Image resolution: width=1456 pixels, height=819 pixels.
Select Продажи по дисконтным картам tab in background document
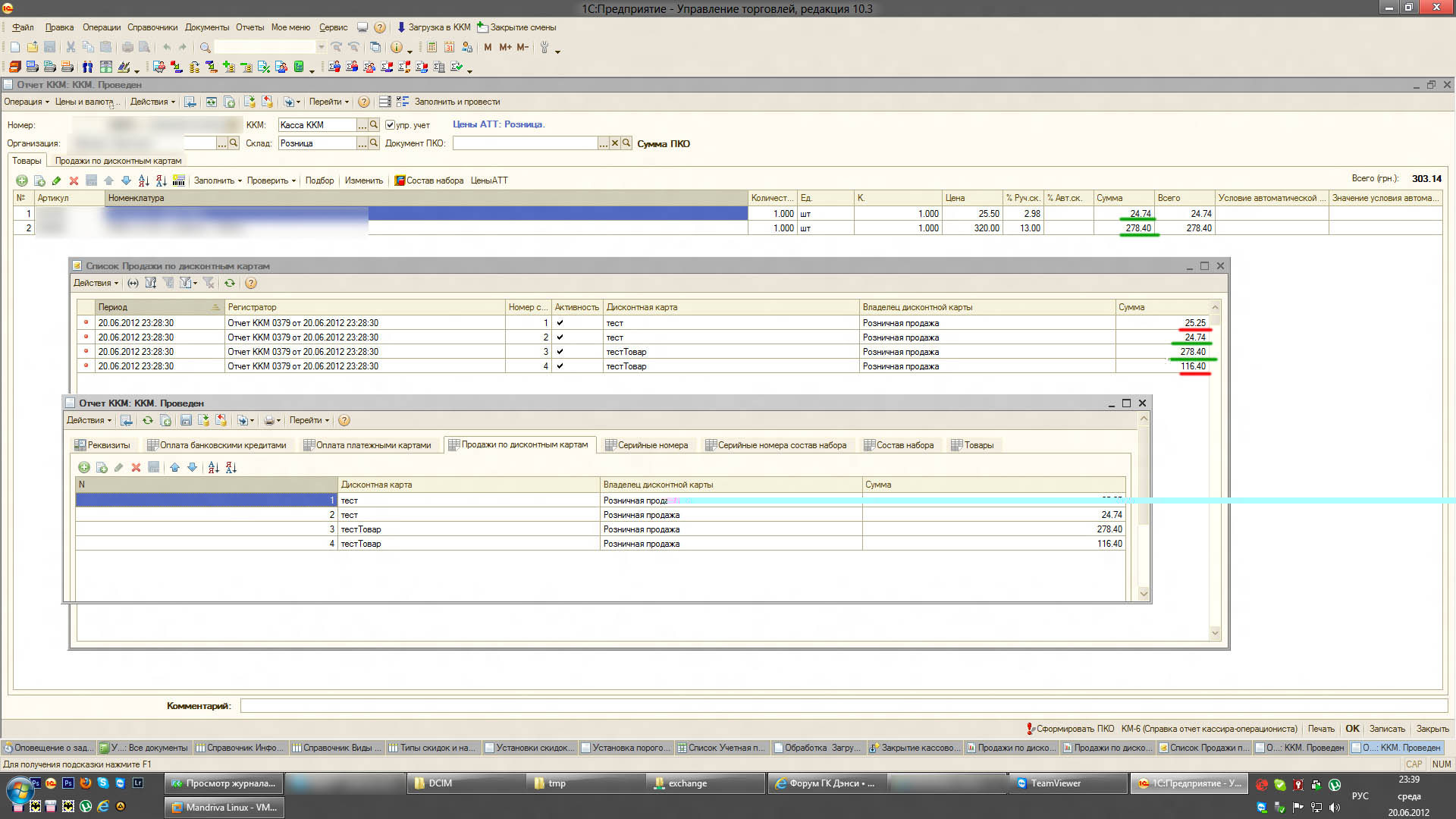118,161
